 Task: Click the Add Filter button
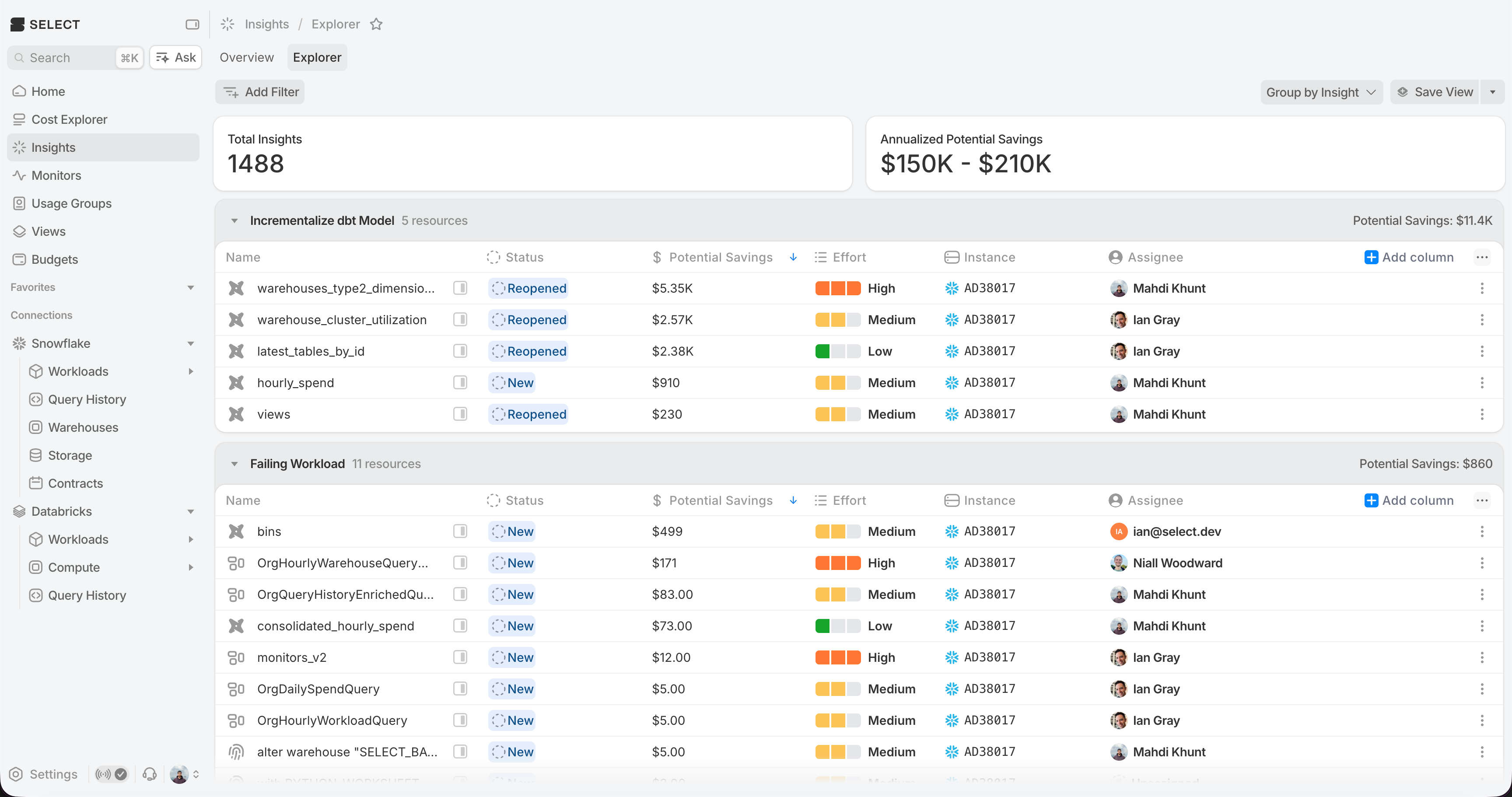pyautogui.click(x=260, y=92)
